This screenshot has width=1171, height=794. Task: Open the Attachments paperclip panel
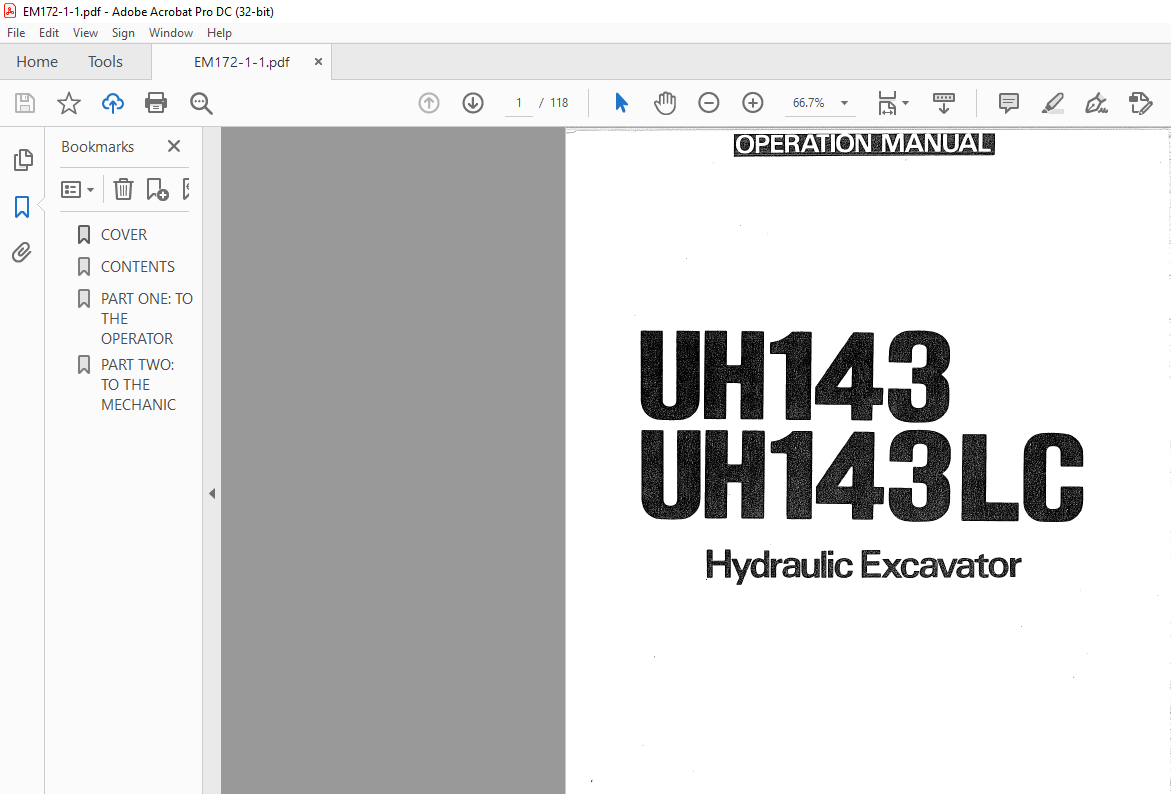(22, 252)
